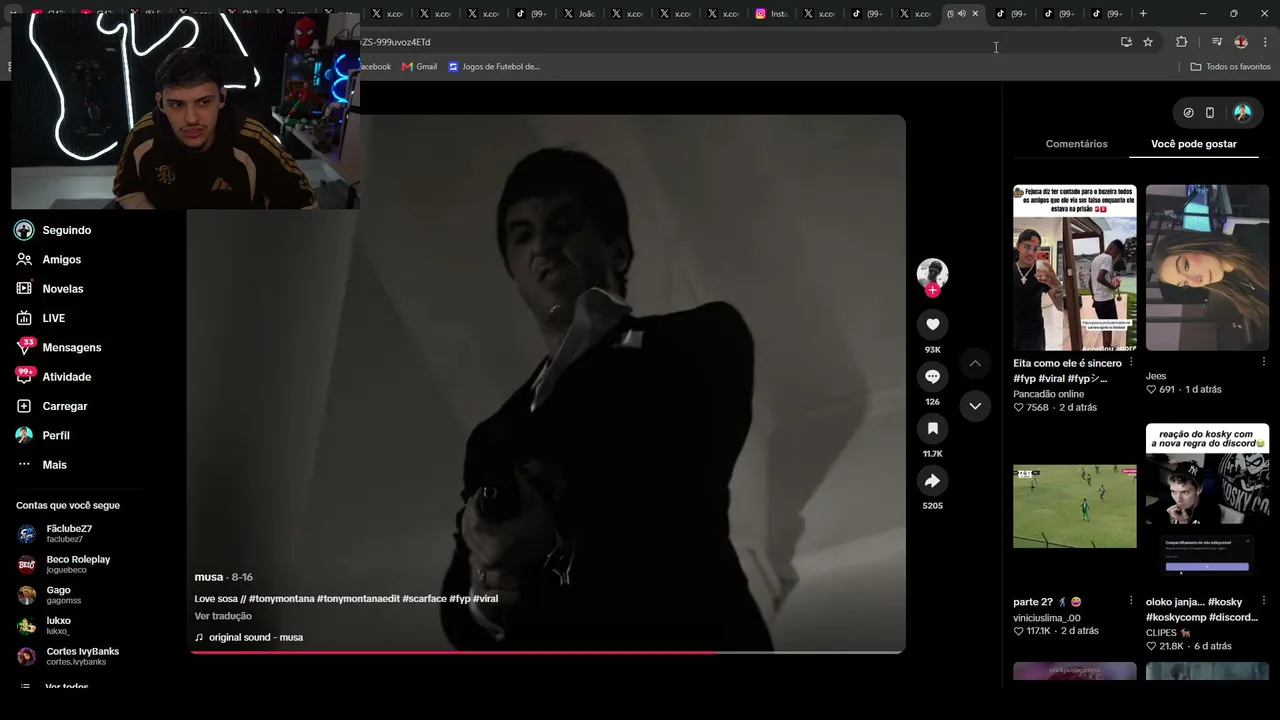Open Chrome extensions puzzle icon
This screenshot has height=720, width=1280.
coord(1181,42)
